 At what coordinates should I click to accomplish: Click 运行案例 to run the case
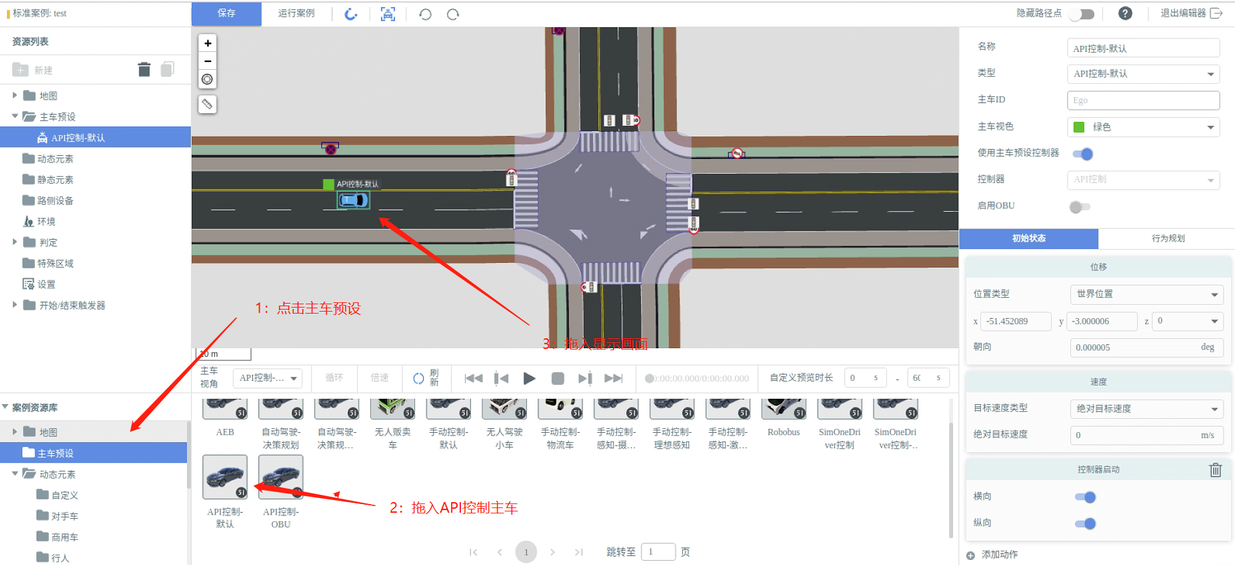pyautogui.click(x=296, y=13)
